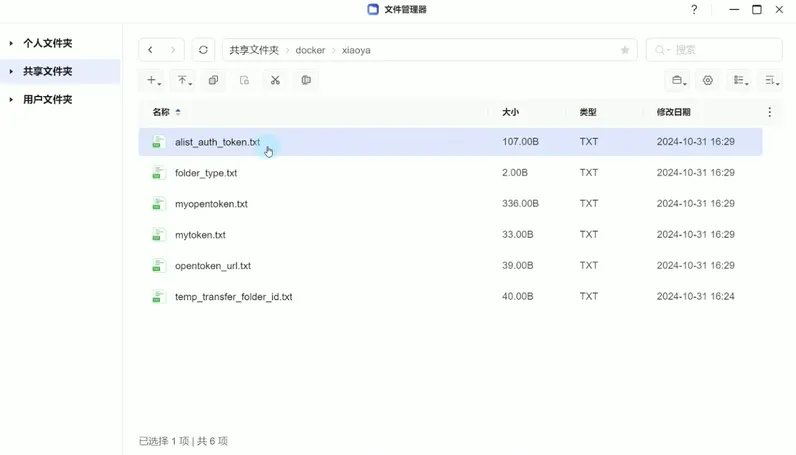796x455 pixels.
Task: Go back to the previous folder
Action: pyautogui.click(x=150, y=50)
